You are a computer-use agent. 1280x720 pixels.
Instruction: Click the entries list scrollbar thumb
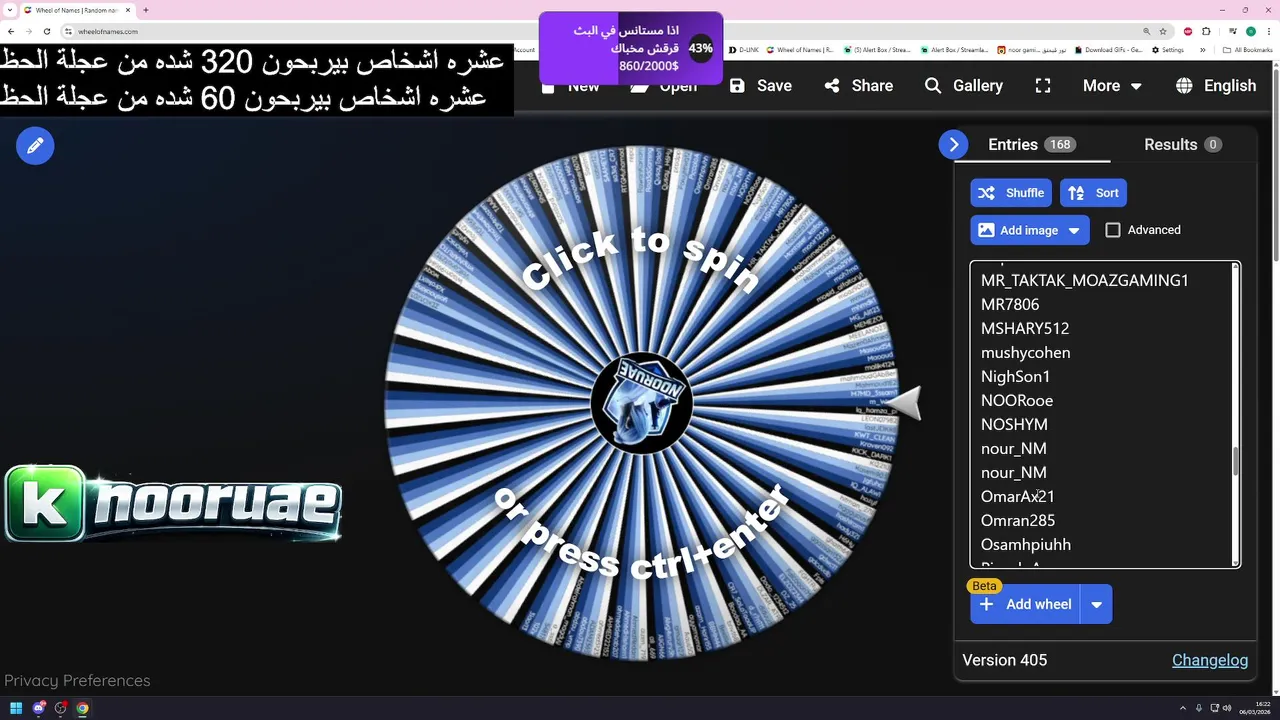point(1235,461)
